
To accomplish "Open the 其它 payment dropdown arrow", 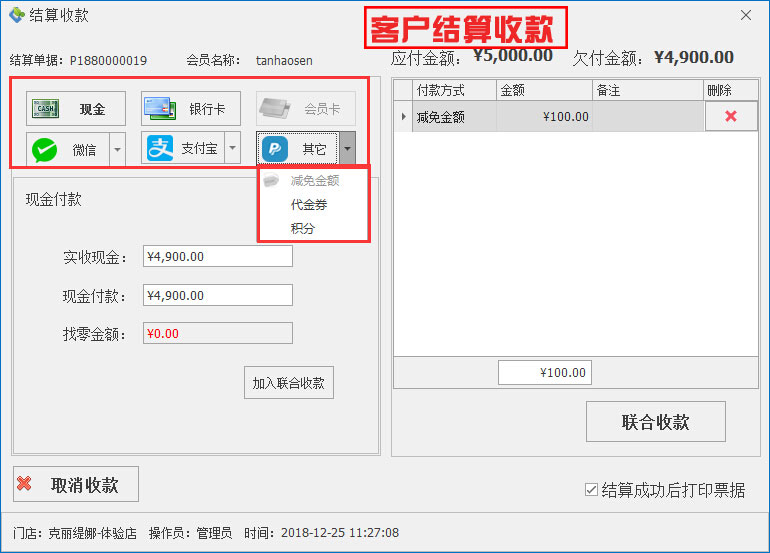I will (347, 149).
